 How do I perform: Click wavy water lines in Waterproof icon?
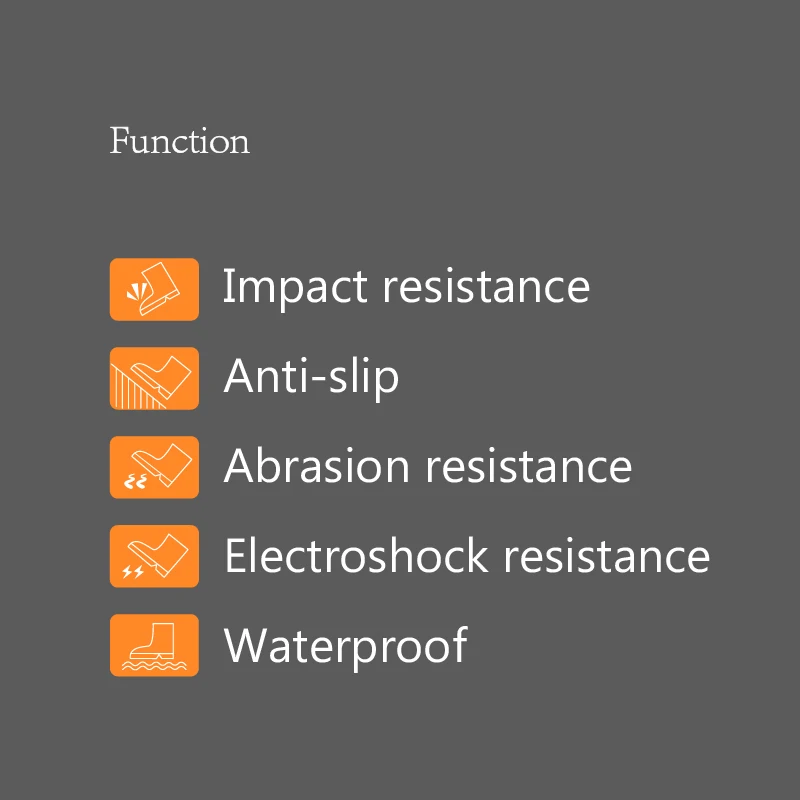[x=154, y=665]
